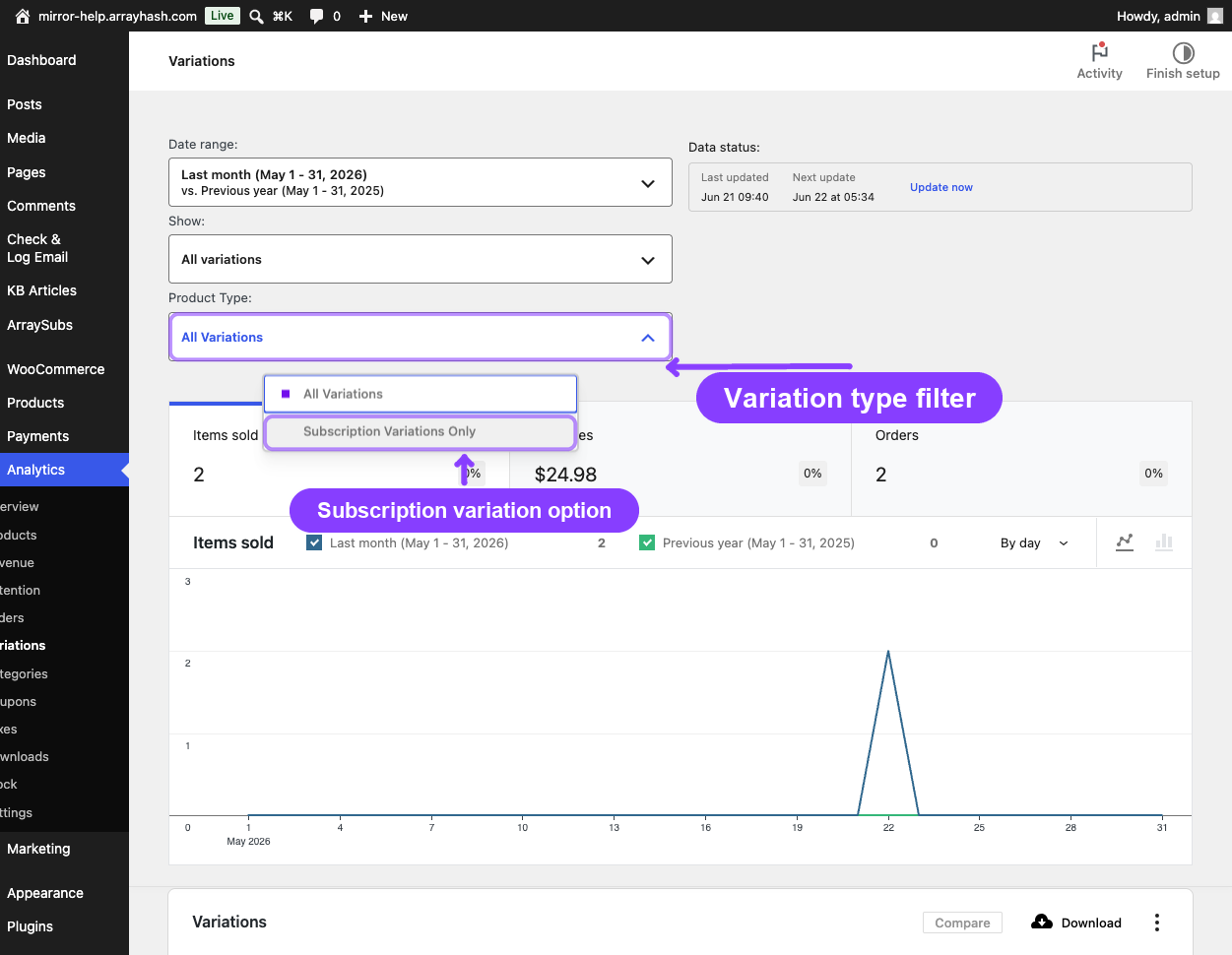Click the Live status badge
The image size is (1232, 955).
coord(223,16)
